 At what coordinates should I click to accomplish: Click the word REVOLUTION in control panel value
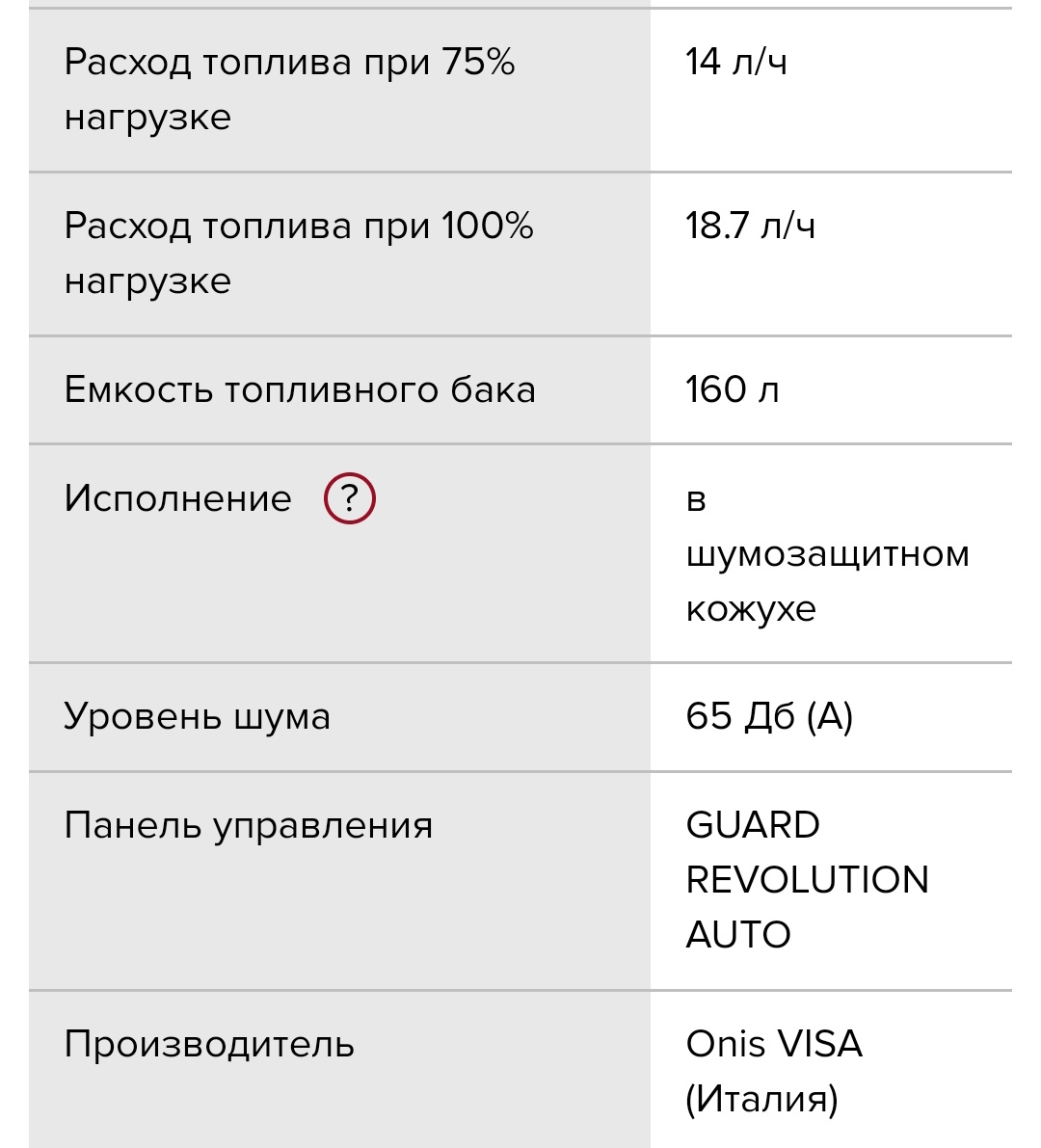point(807,880)
